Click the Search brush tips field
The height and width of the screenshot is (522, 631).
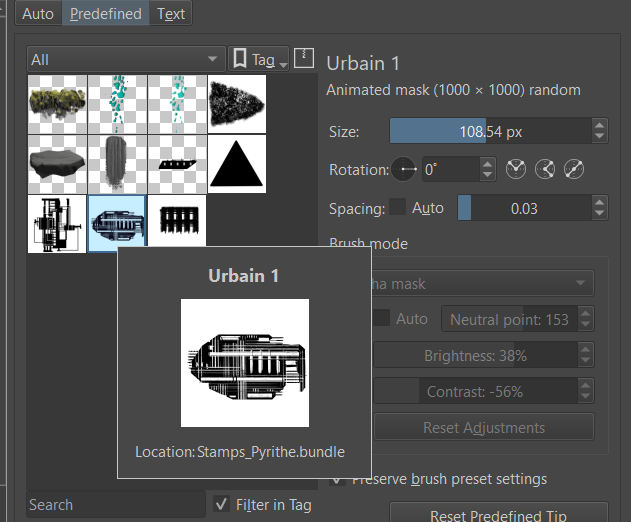pyautogui.click(x=113, y=505)
